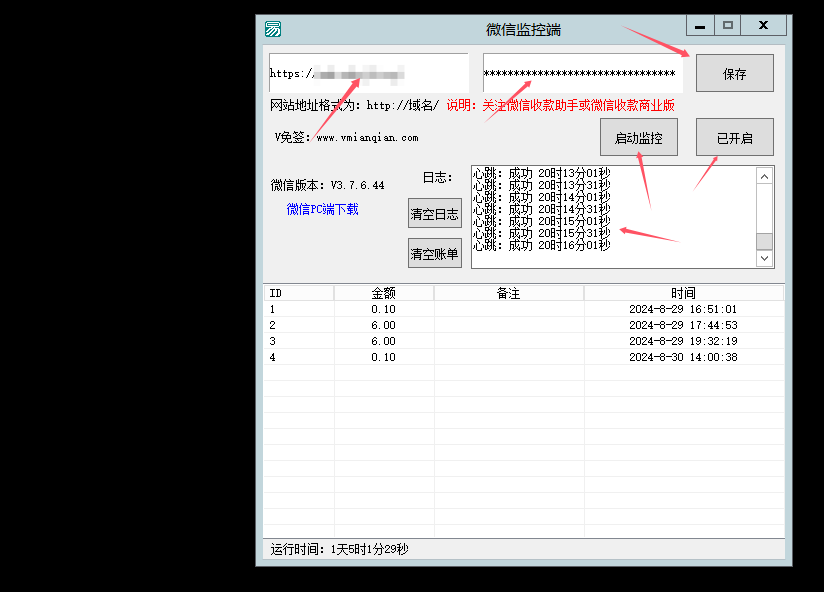The width and height of the screenshot is (824, 592).
Task: Click the 已开启 status button
Action: 735,138
